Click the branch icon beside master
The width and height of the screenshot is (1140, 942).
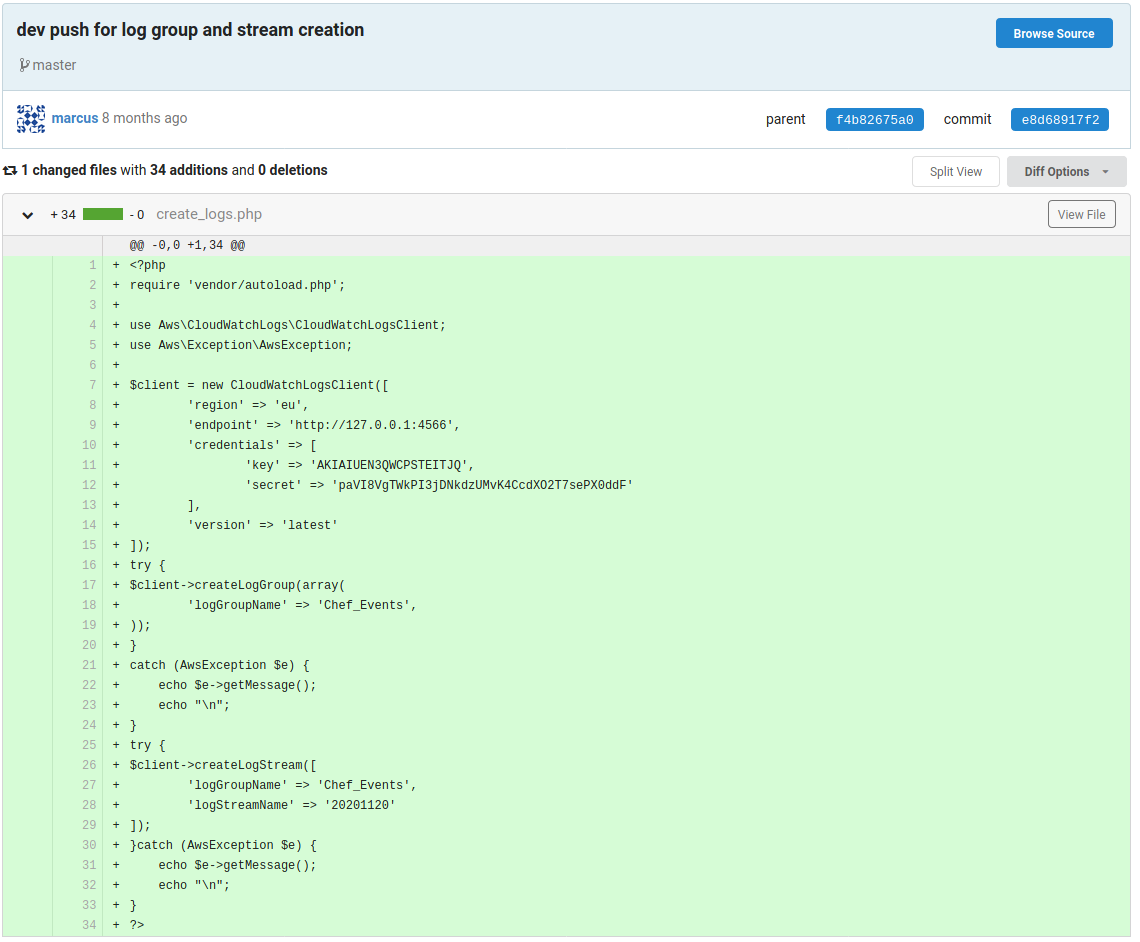pyautogui.click(x=24, y=65)
